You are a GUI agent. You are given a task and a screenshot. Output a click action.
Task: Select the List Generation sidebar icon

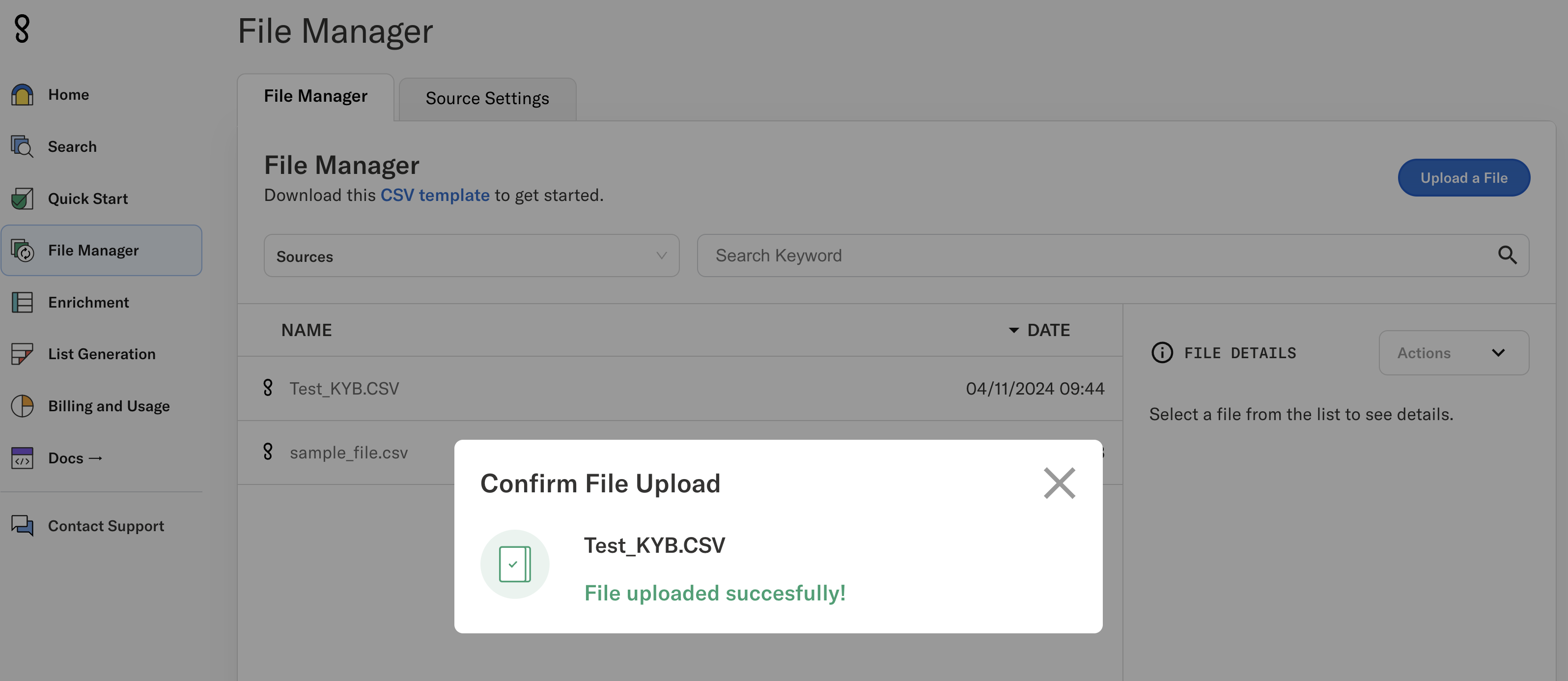click(22, 354)
